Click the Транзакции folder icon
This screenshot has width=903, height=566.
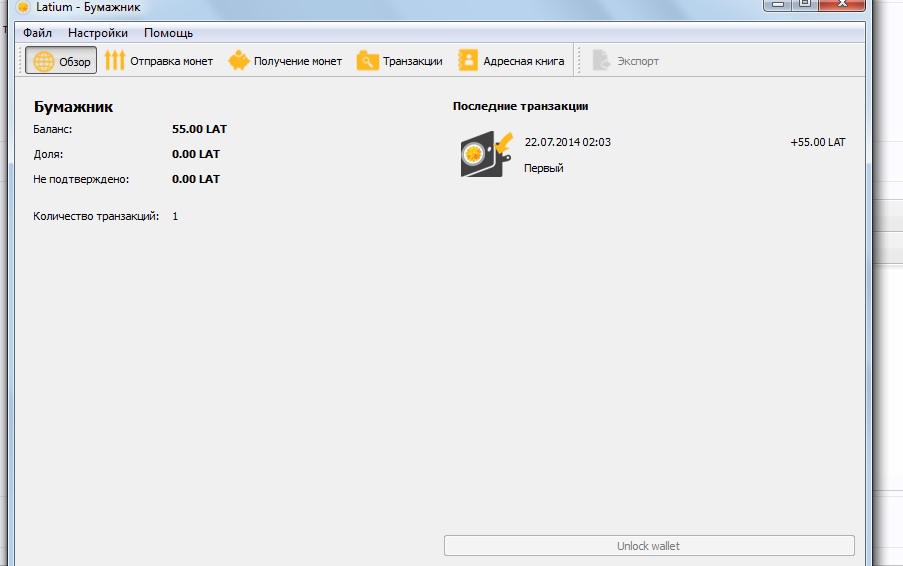367,60
